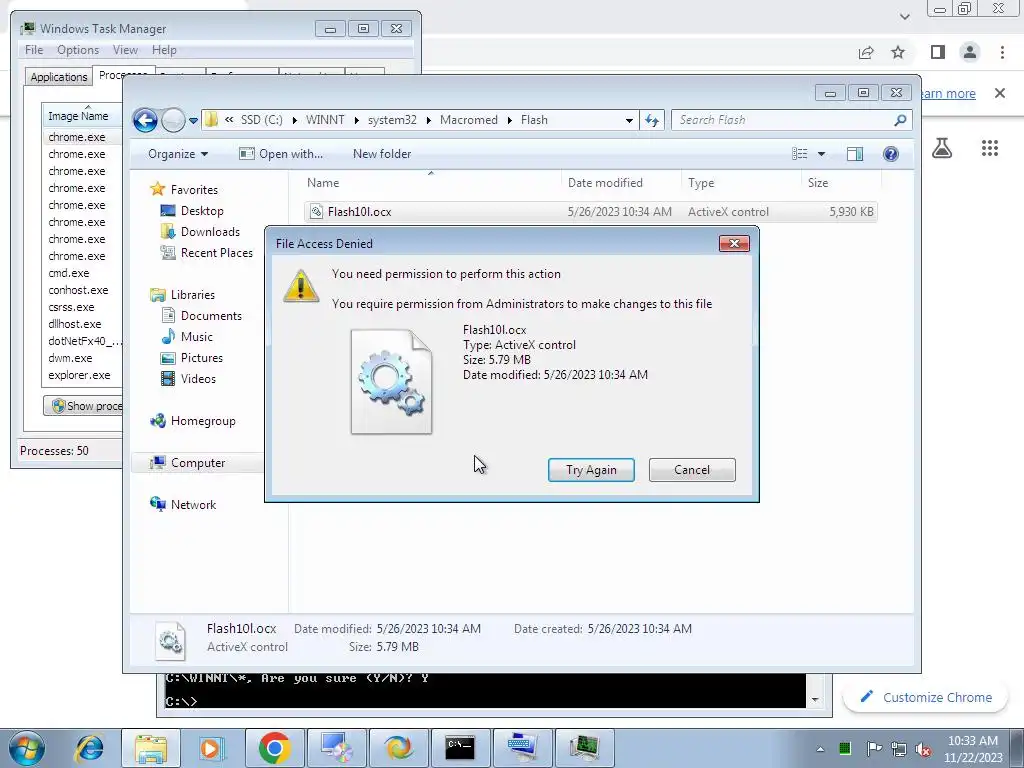
Task: Sort by Type column header
Action: 741,183
